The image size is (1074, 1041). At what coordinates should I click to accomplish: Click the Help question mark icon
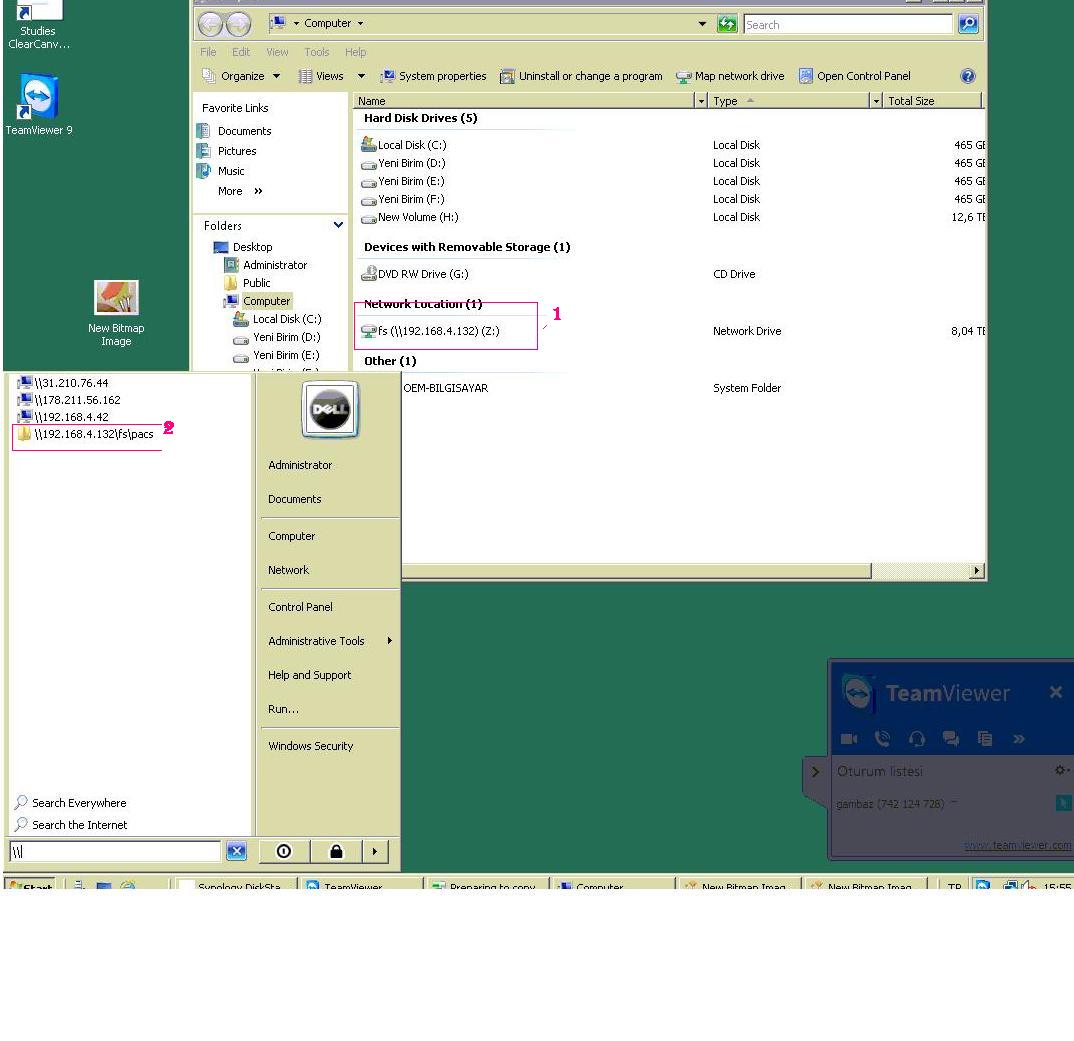967,76
